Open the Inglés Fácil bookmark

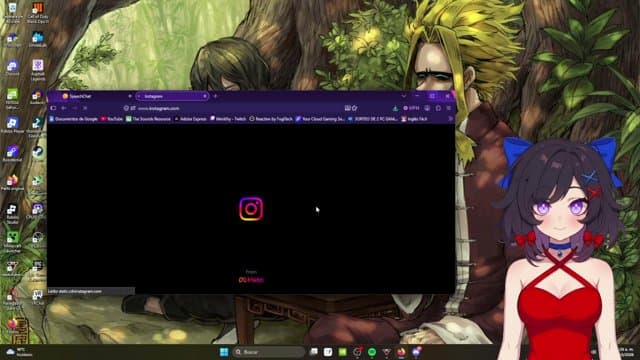414,119
